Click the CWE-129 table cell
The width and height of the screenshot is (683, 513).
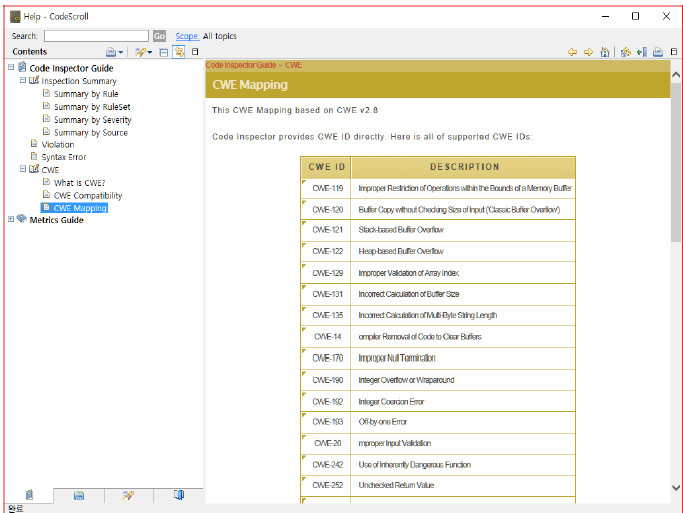coord(328,273)
